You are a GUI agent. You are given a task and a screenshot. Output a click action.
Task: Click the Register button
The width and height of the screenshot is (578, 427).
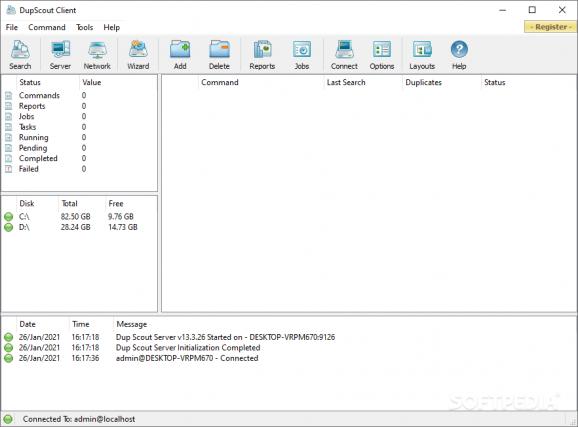pos(551,27)
